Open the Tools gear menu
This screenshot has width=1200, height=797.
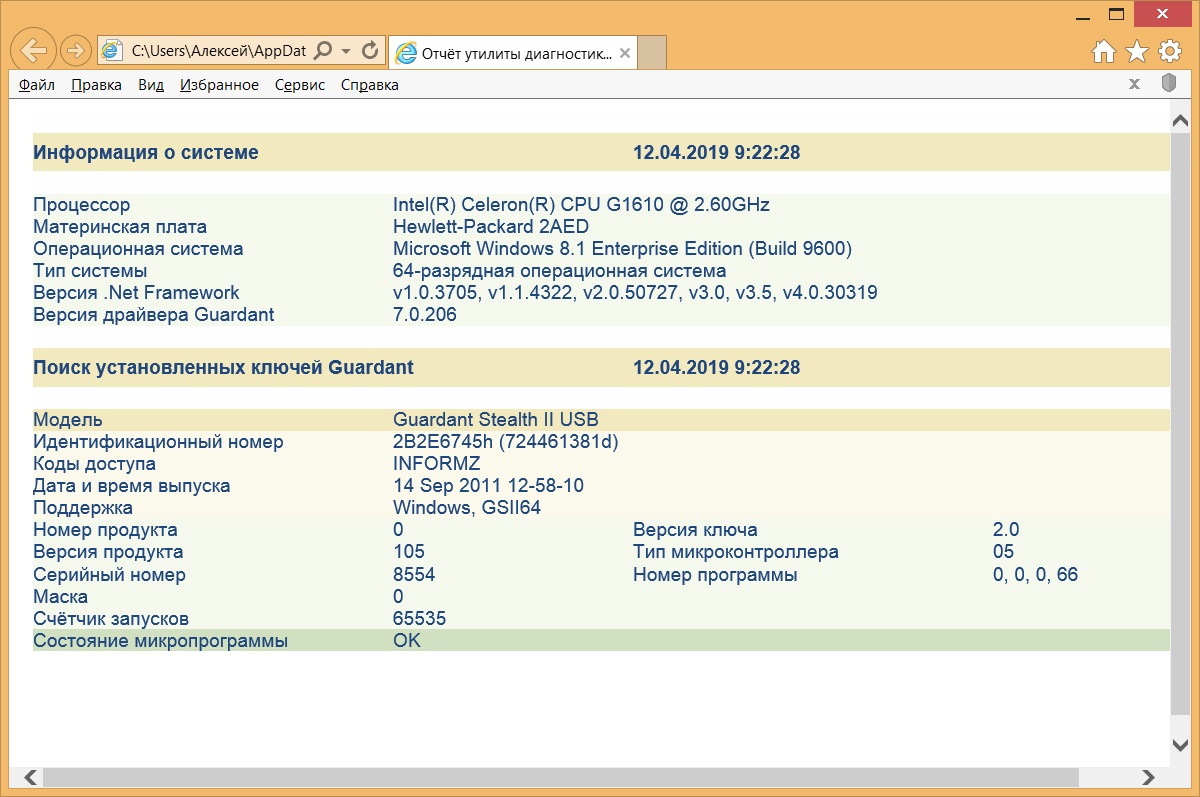coord(1170,52)
